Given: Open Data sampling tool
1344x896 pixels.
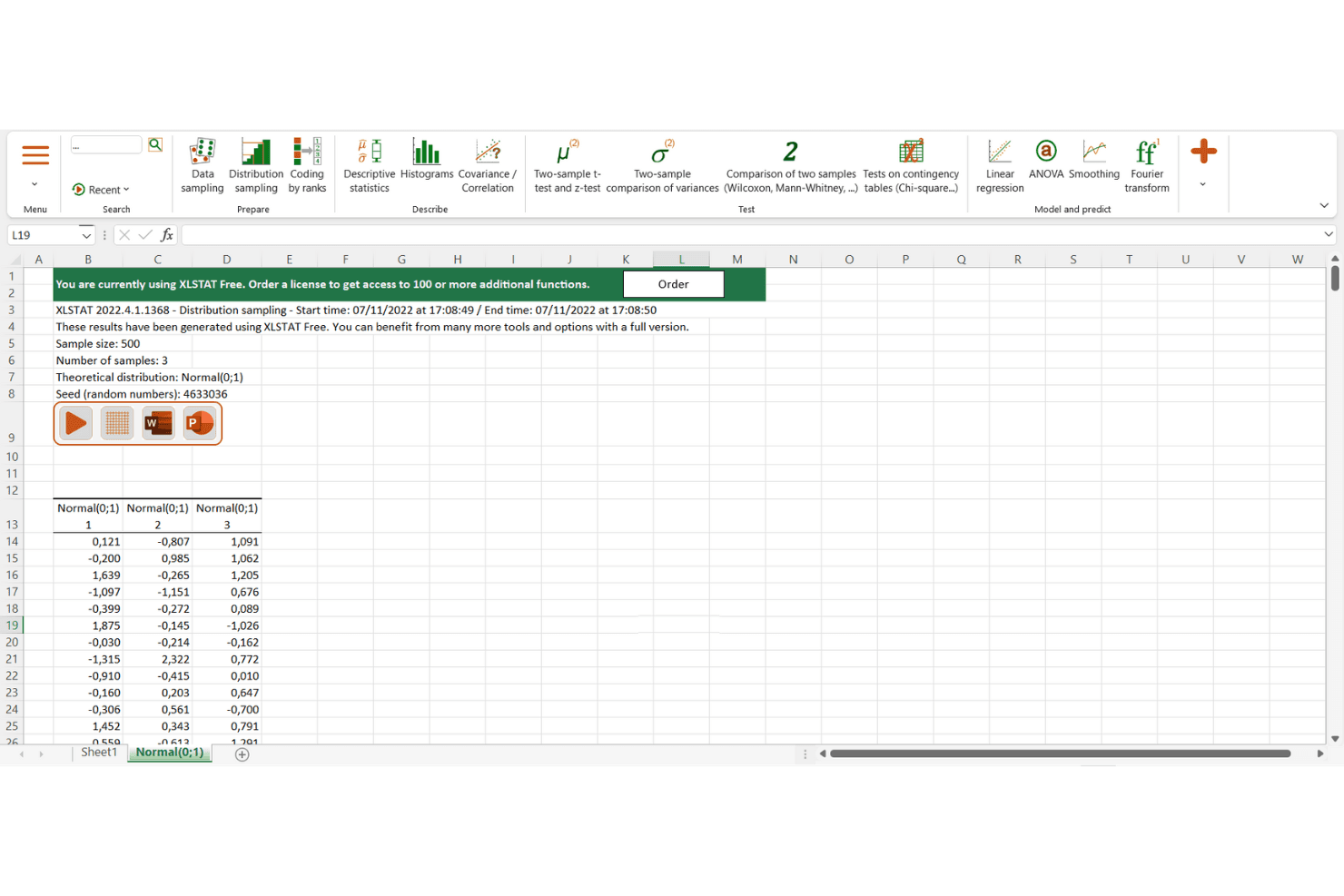Looking at the screenshot, I should pos(203,165).
